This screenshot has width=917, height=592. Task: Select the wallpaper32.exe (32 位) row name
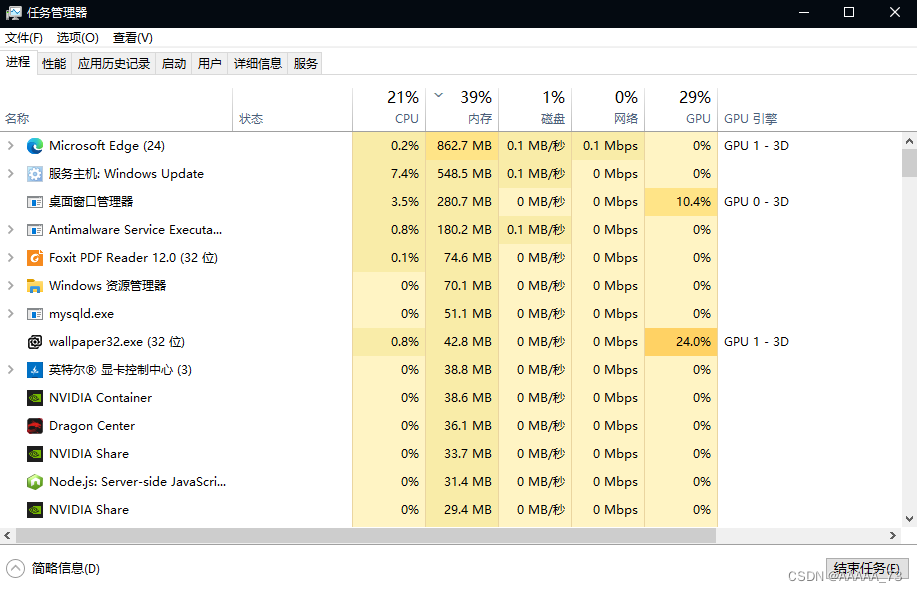click(117, 342)
